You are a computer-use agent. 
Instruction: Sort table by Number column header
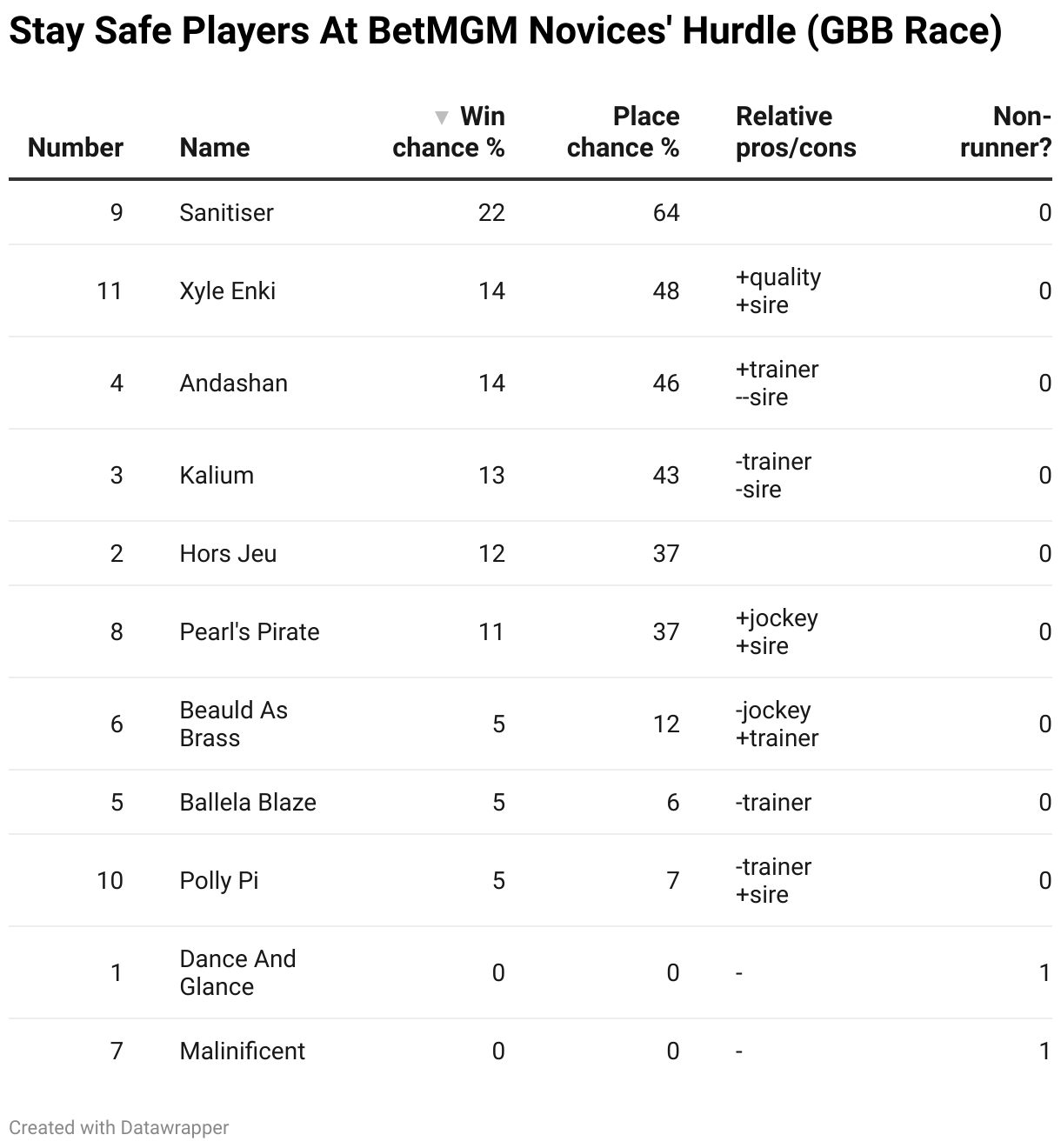(x=76, y=148)
